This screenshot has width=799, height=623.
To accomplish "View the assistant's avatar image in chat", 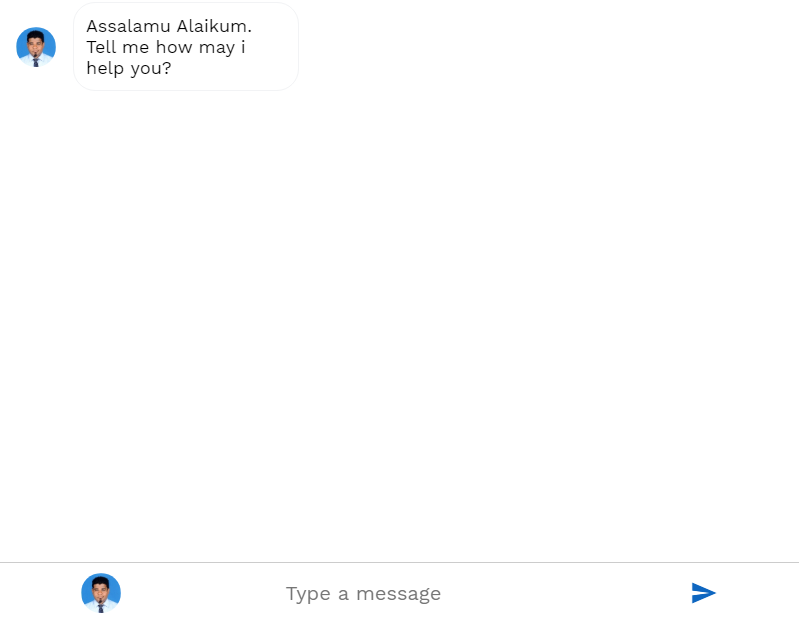I will 36,47.
